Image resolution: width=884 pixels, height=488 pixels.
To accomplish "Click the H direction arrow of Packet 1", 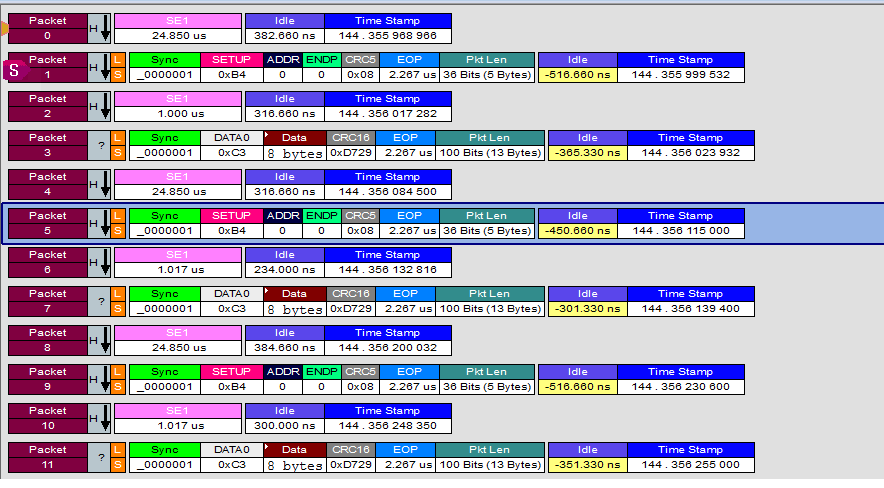I will [x=99, y=68].
